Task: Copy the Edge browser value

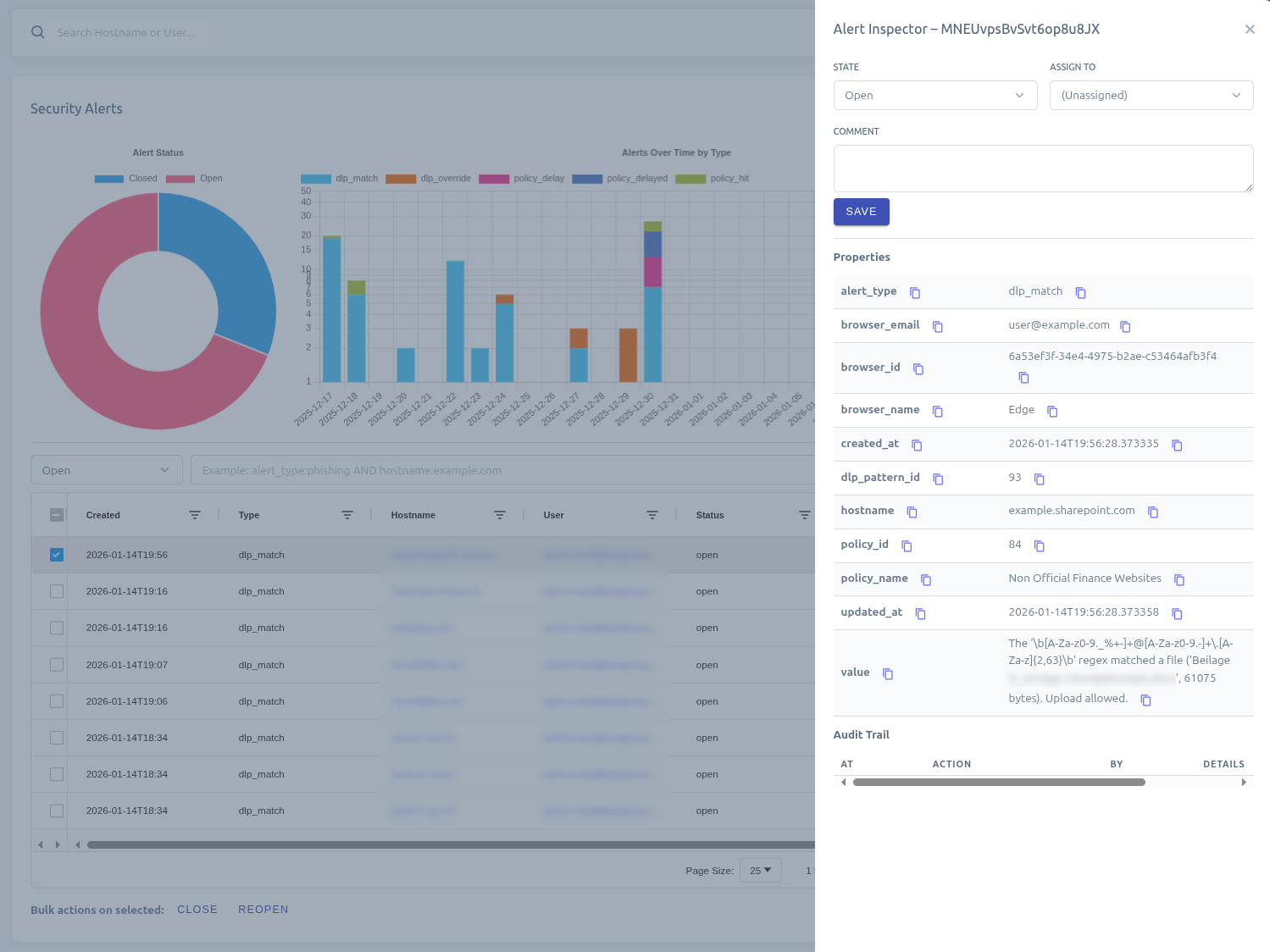Action: coord(1052,411)
